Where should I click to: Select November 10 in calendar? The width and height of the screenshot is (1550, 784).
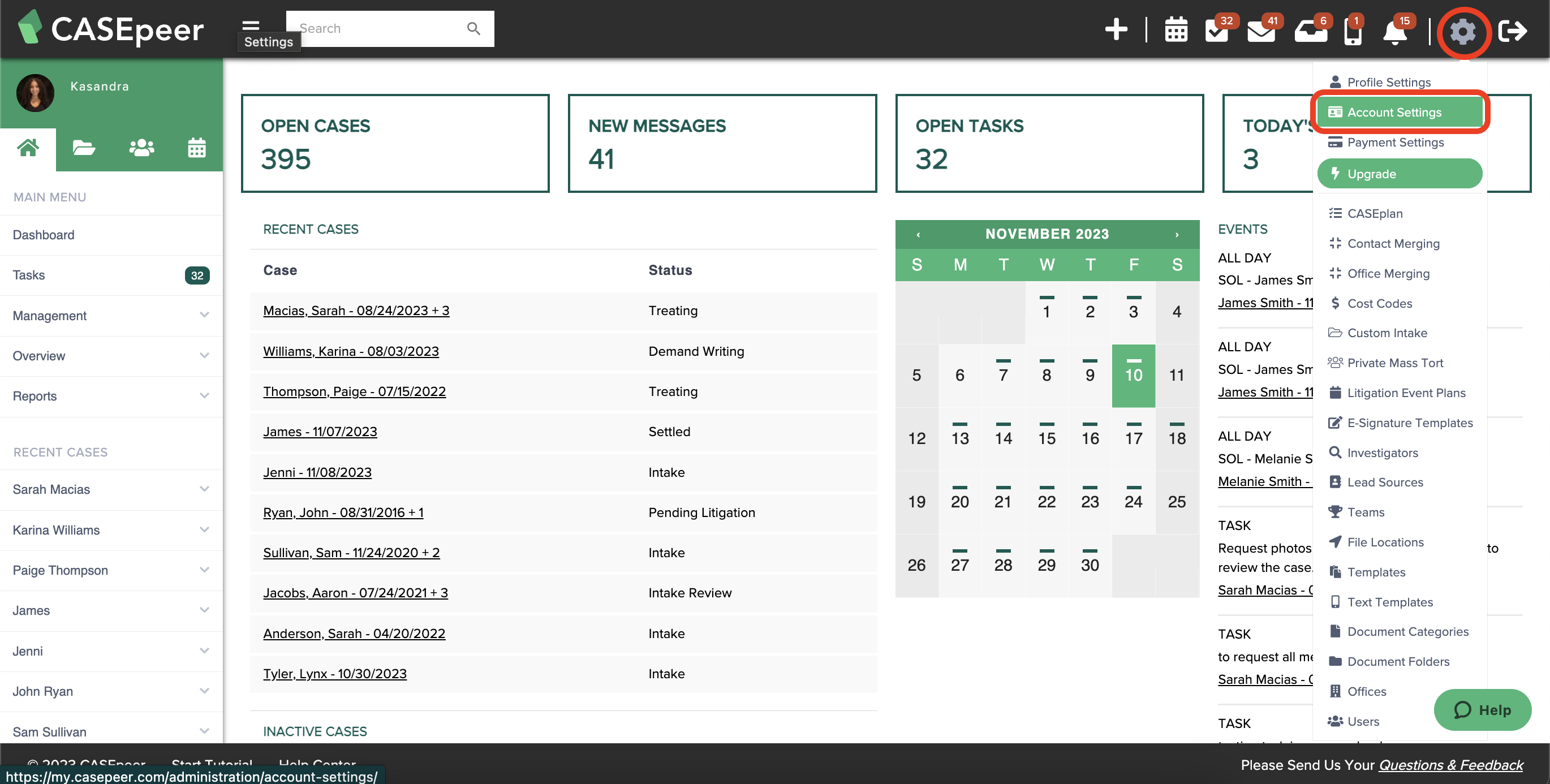(1134, 375)
